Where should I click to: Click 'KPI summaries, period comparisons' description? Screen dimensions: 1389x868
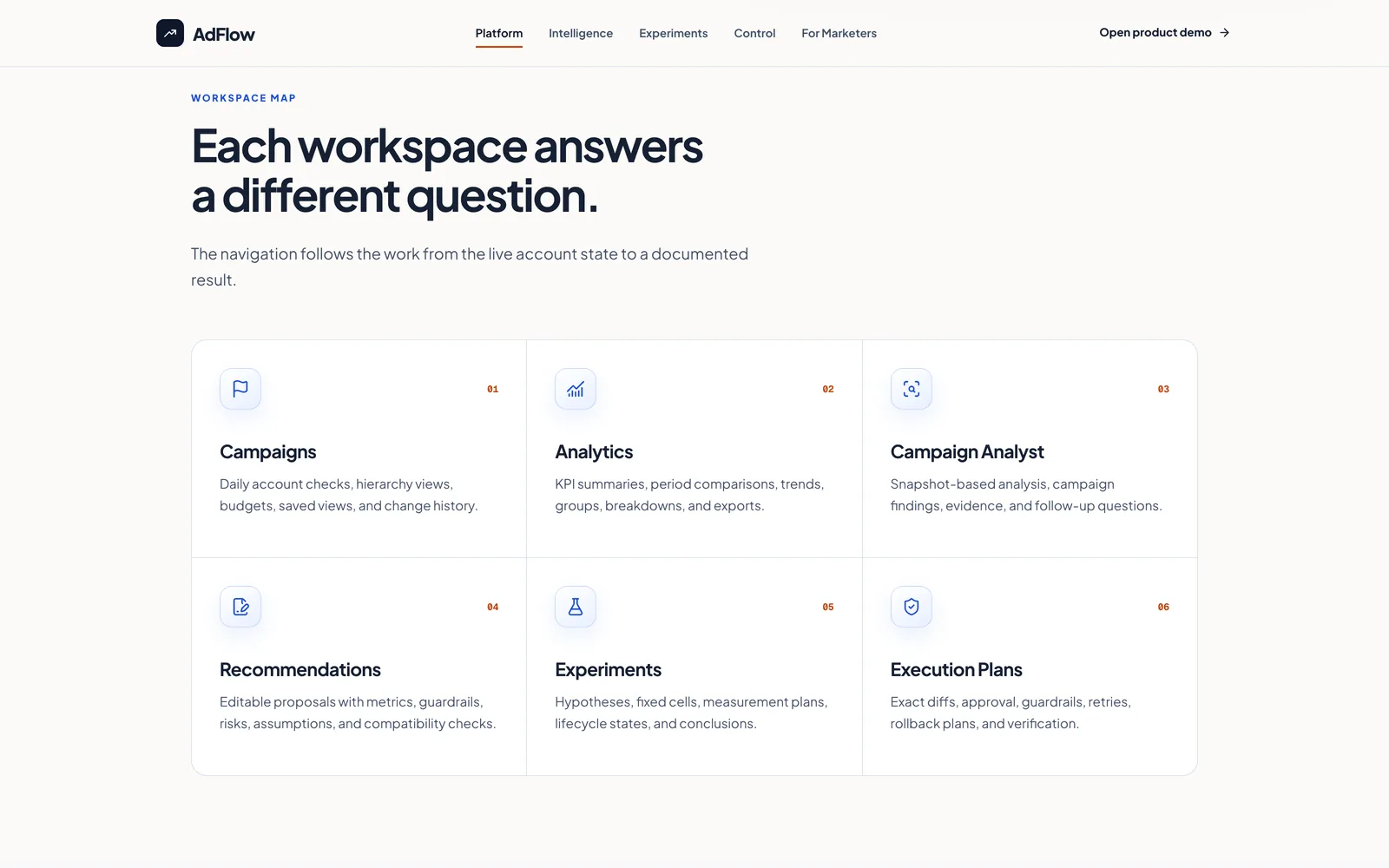pyautogui.click(x=689, y=495)
